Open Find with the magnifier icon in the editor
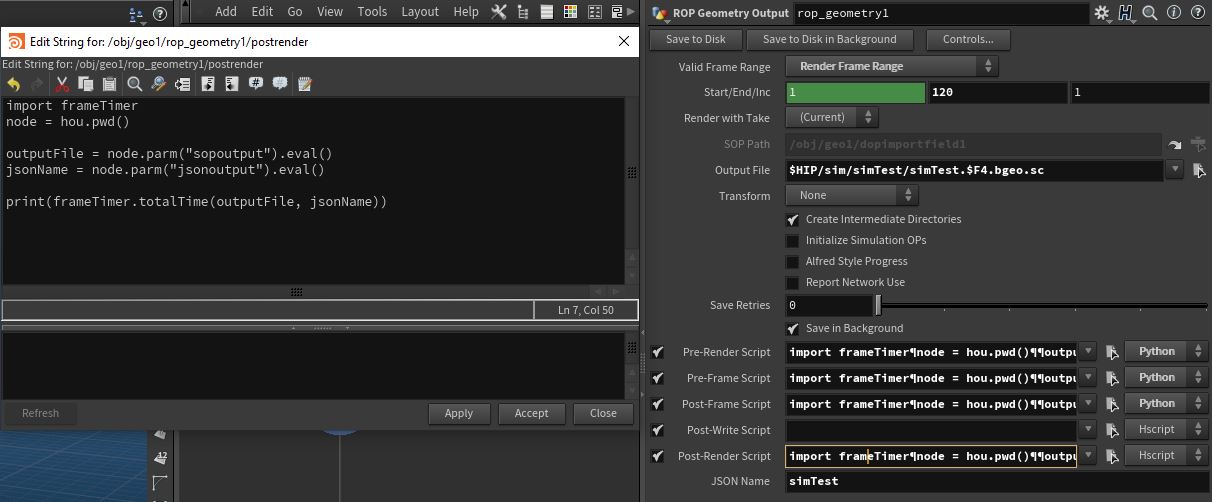The width and height of the screenshot is (1213, 502). [135, 85]
